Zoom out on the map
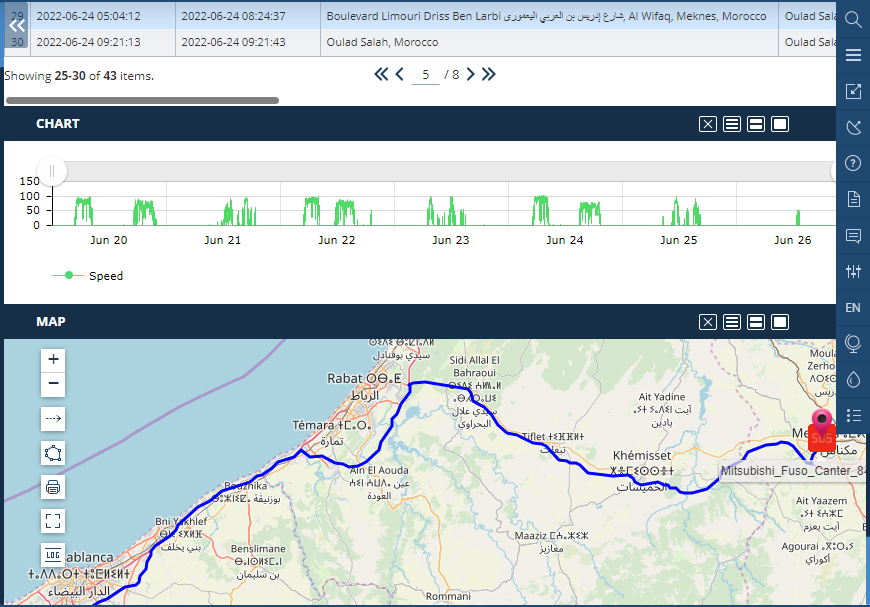 tap(54, 385)
